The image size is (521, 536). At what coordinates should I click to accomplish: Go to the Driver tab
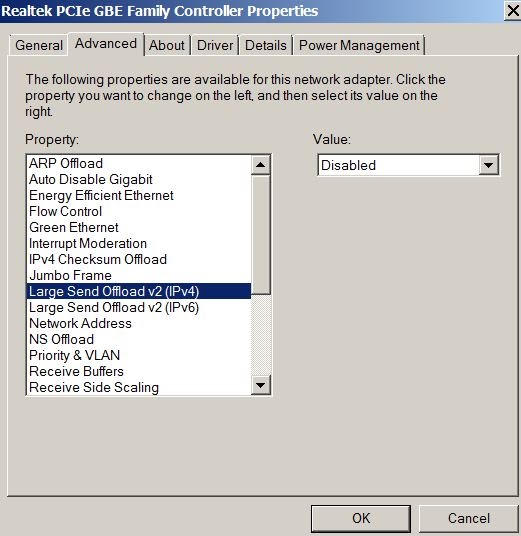(215, 45)
